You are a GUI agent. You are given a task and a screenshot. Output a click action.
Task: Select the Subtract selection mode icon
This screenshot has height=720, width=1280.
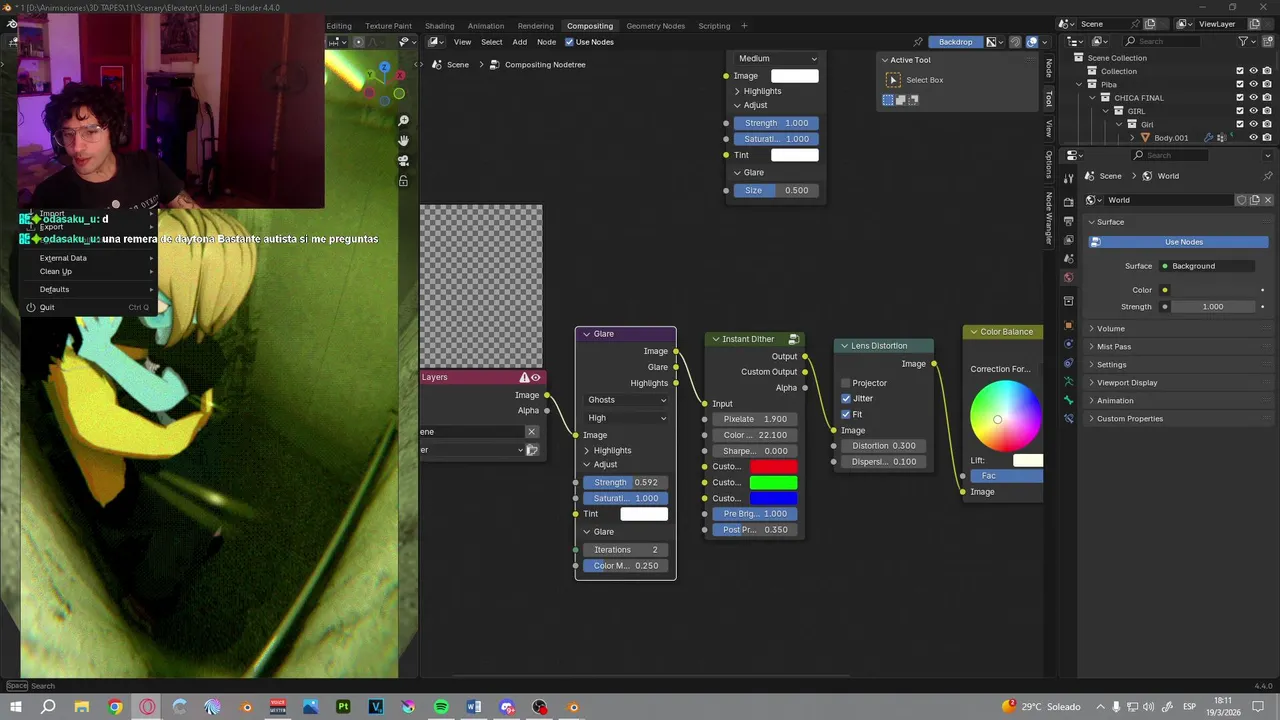[x=912, y=100]
